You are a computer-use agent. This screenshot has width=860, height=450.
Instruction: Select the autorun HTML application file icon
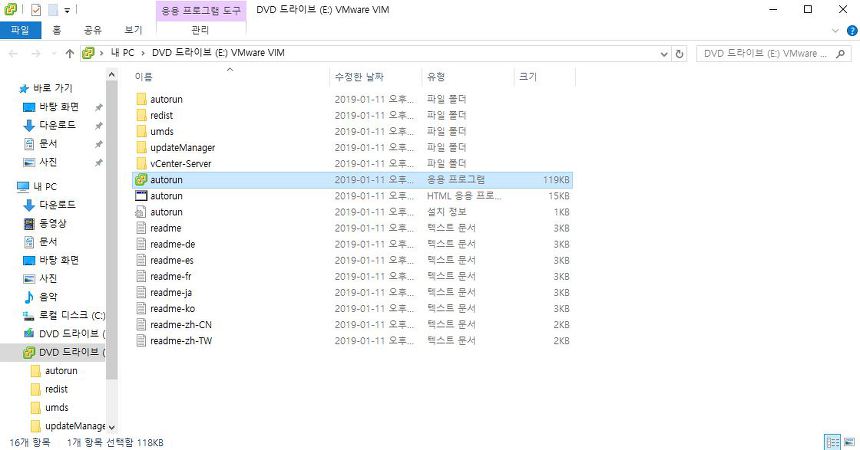pos(141,195)
